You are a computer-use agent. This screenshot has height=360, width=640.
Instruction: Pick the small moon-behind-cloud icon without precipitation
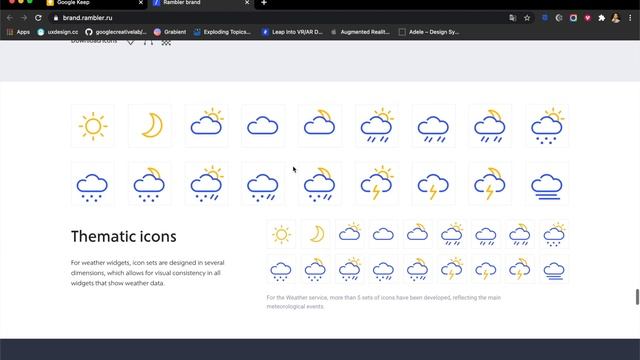coord(418,232)
